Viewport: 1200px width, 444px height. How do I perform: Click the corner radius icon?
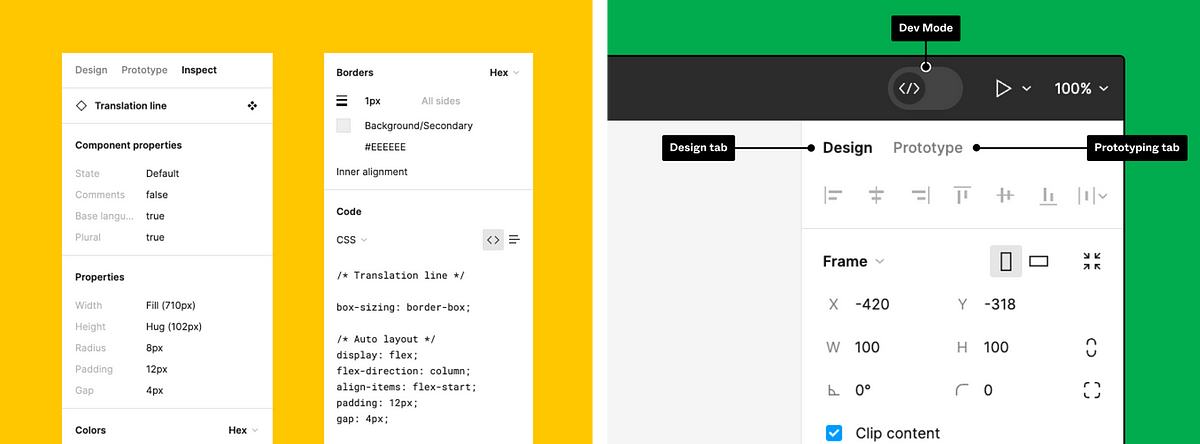pyautogui.click(x=962, y=391)
